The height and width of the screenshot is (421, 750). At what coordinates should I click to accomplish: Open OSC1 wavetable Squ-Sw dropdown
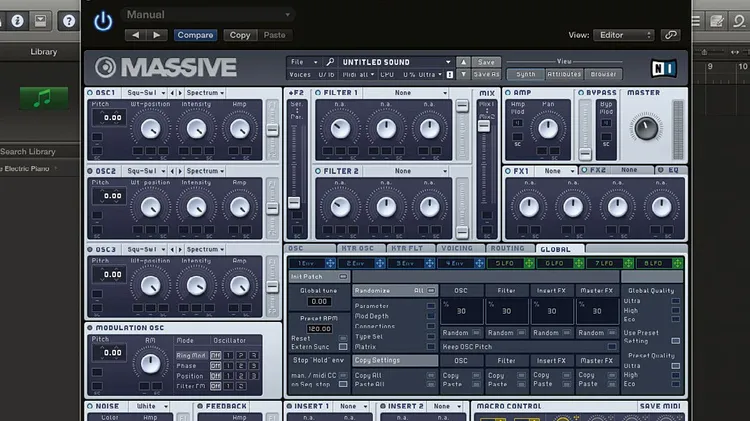click(145, 93)
